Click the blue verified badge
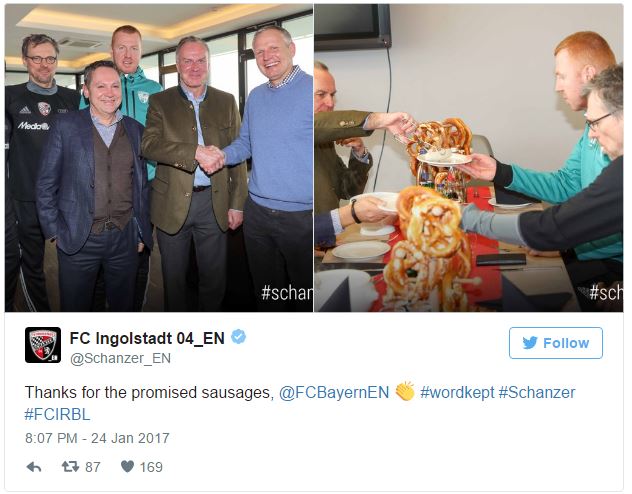 click(239, 336)
